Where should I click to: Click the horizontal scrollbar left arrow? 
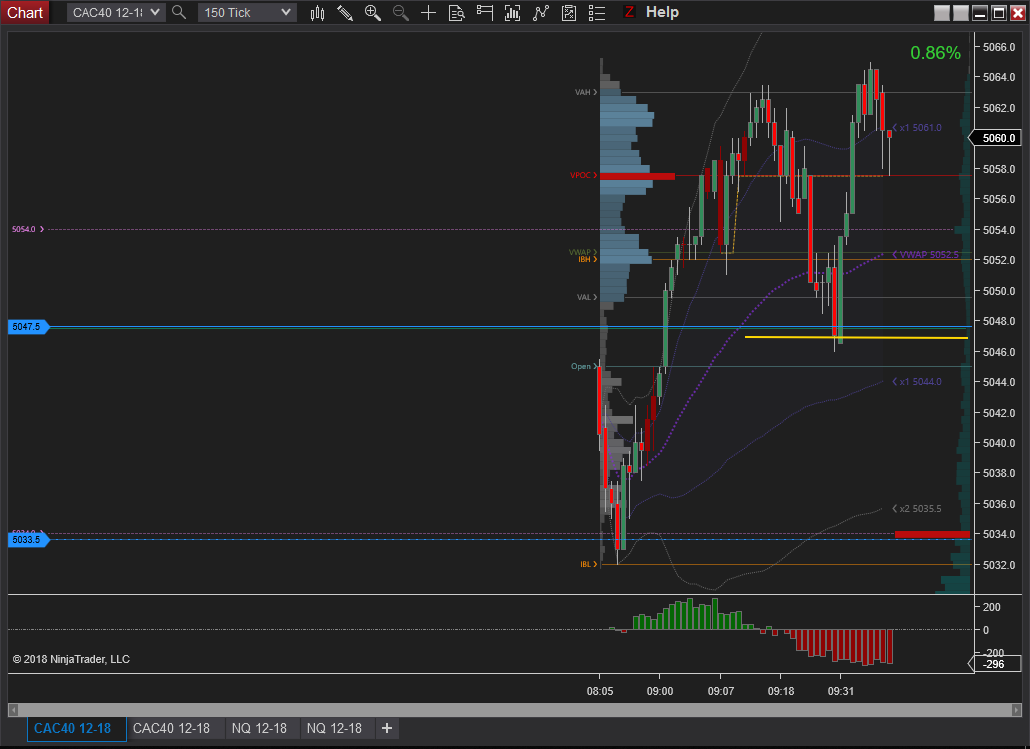[x=12, y=710]
